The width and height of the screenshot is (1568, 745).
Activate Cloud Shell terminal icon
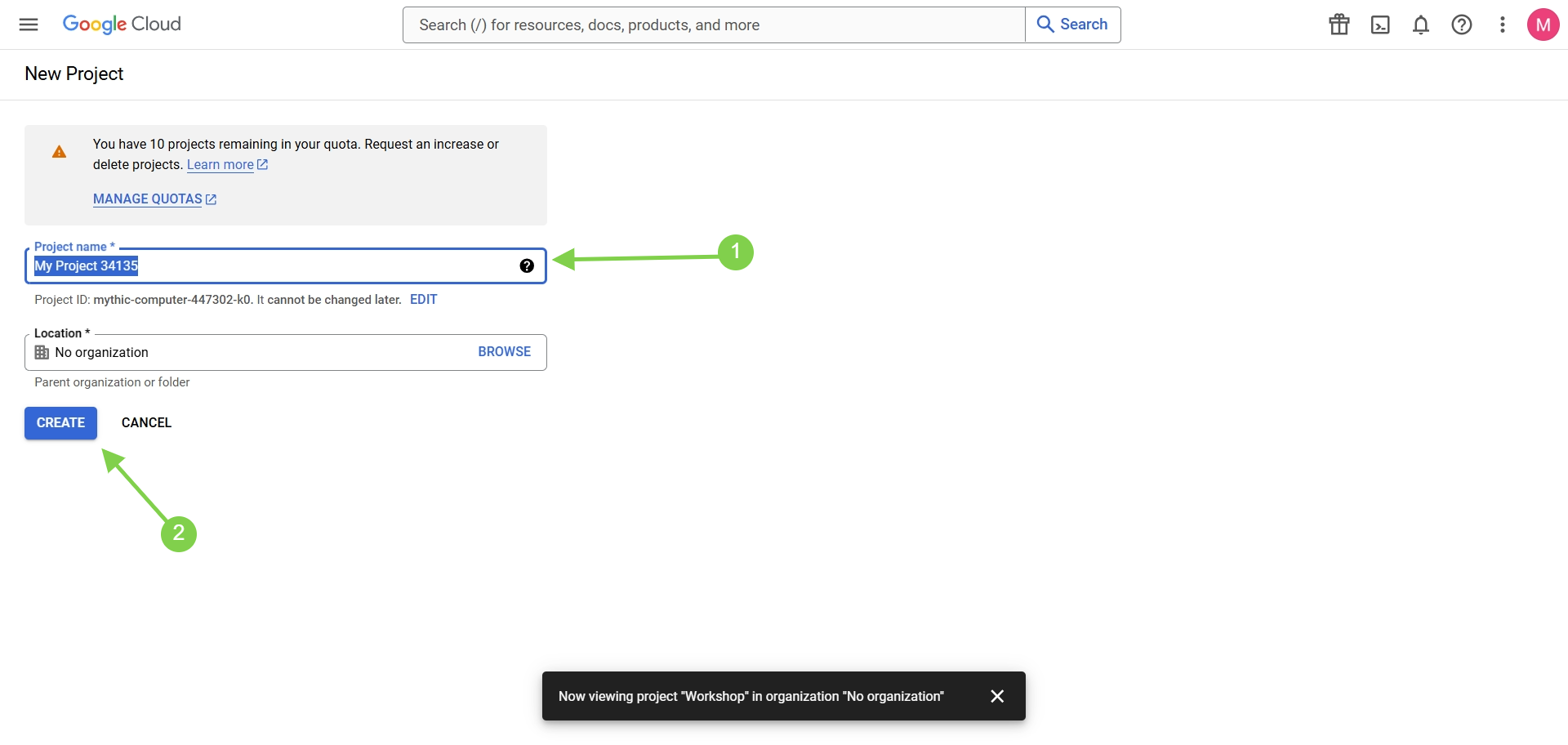(x=1380, y=25)
